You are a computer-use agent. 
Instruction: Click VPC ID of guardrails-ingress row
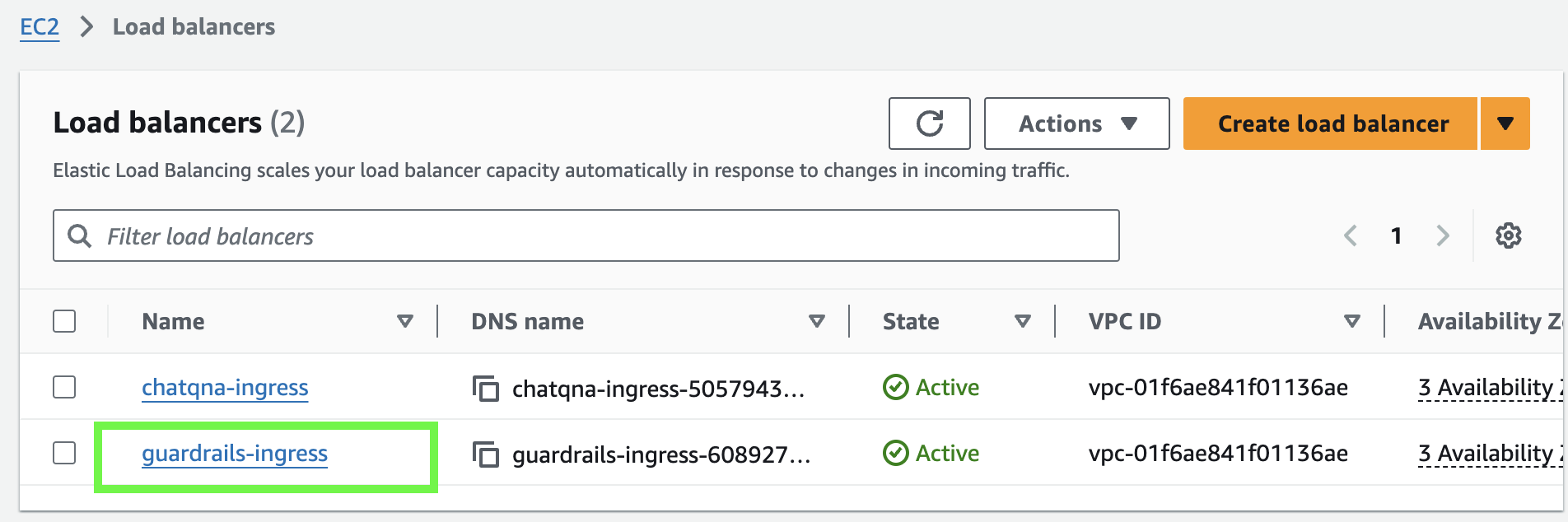pos(1218,453)
